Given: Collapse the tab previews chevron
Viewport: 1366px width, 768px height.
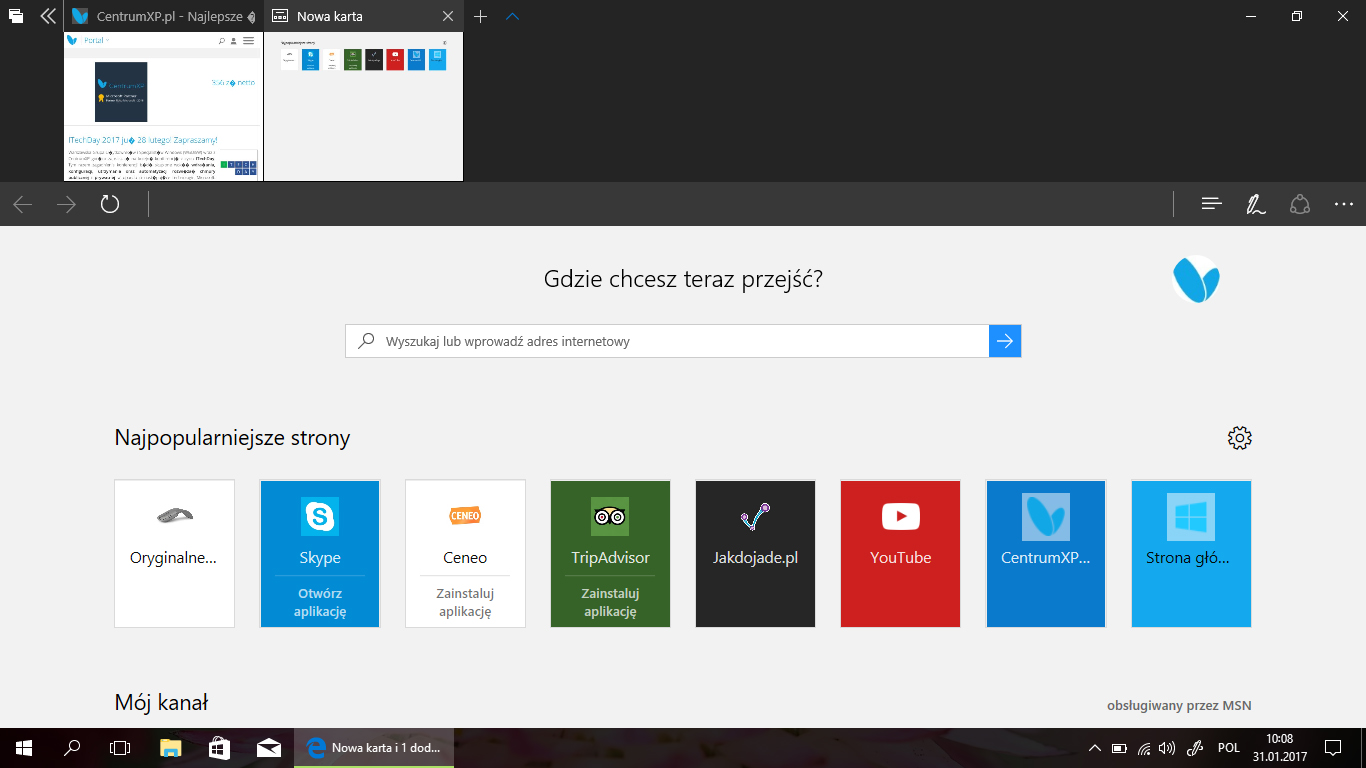Looking at the screenshot, I should (x=512, y=16).
